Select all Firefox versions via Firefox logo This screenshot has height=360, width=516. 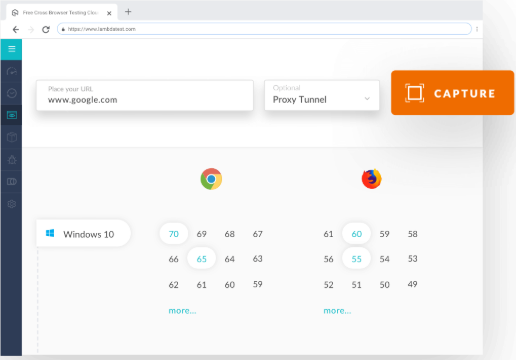click(372, 179)
